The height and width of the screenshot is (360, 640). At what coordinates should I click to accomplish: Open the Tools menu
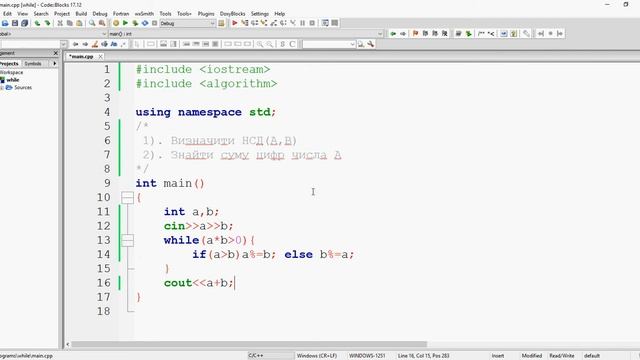(165, 13)
